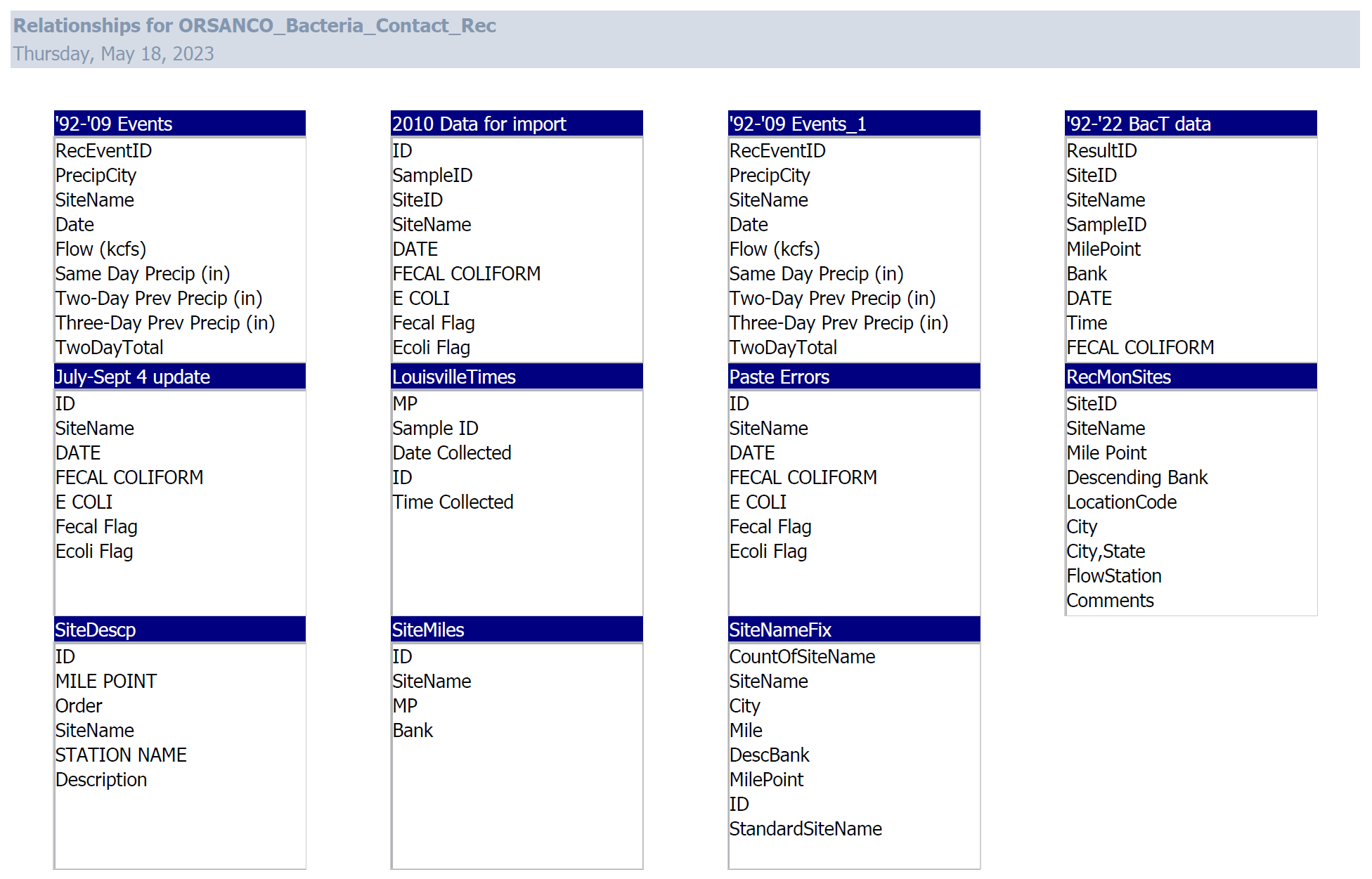Select the Descending Bank field in RecMonSites
Image resolution: width=1372 pixels, height=879 pixels.
[x=1137, y=478]
